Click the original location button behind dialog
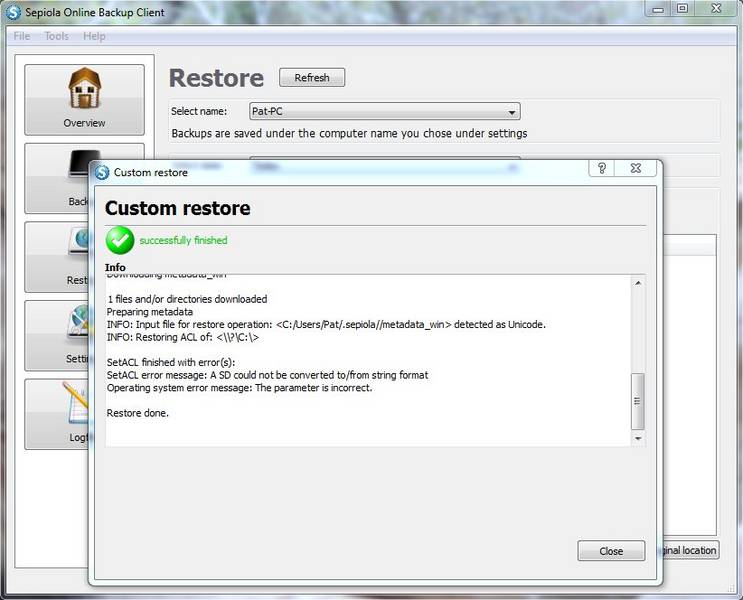The image size is (743, 600). tap(691, 550)
